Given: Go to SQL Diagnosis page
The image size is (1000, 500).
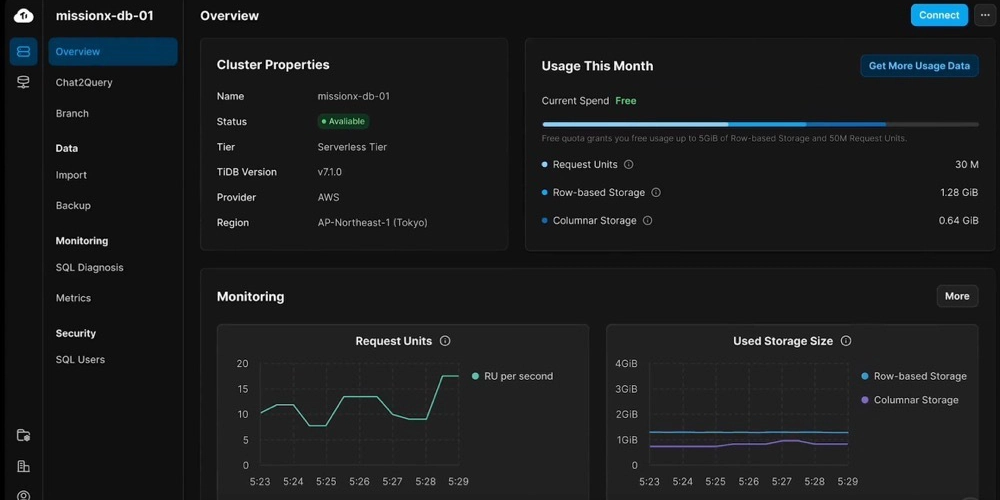Looking at the screenshot, I should click(90, 267).
